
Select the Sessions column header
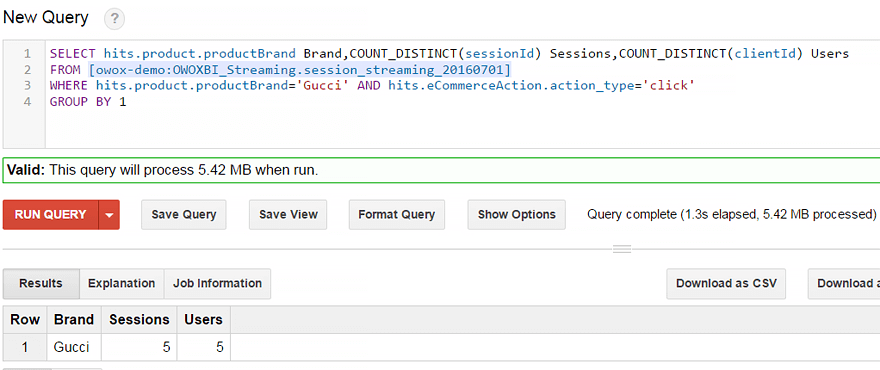click(139, 320)
